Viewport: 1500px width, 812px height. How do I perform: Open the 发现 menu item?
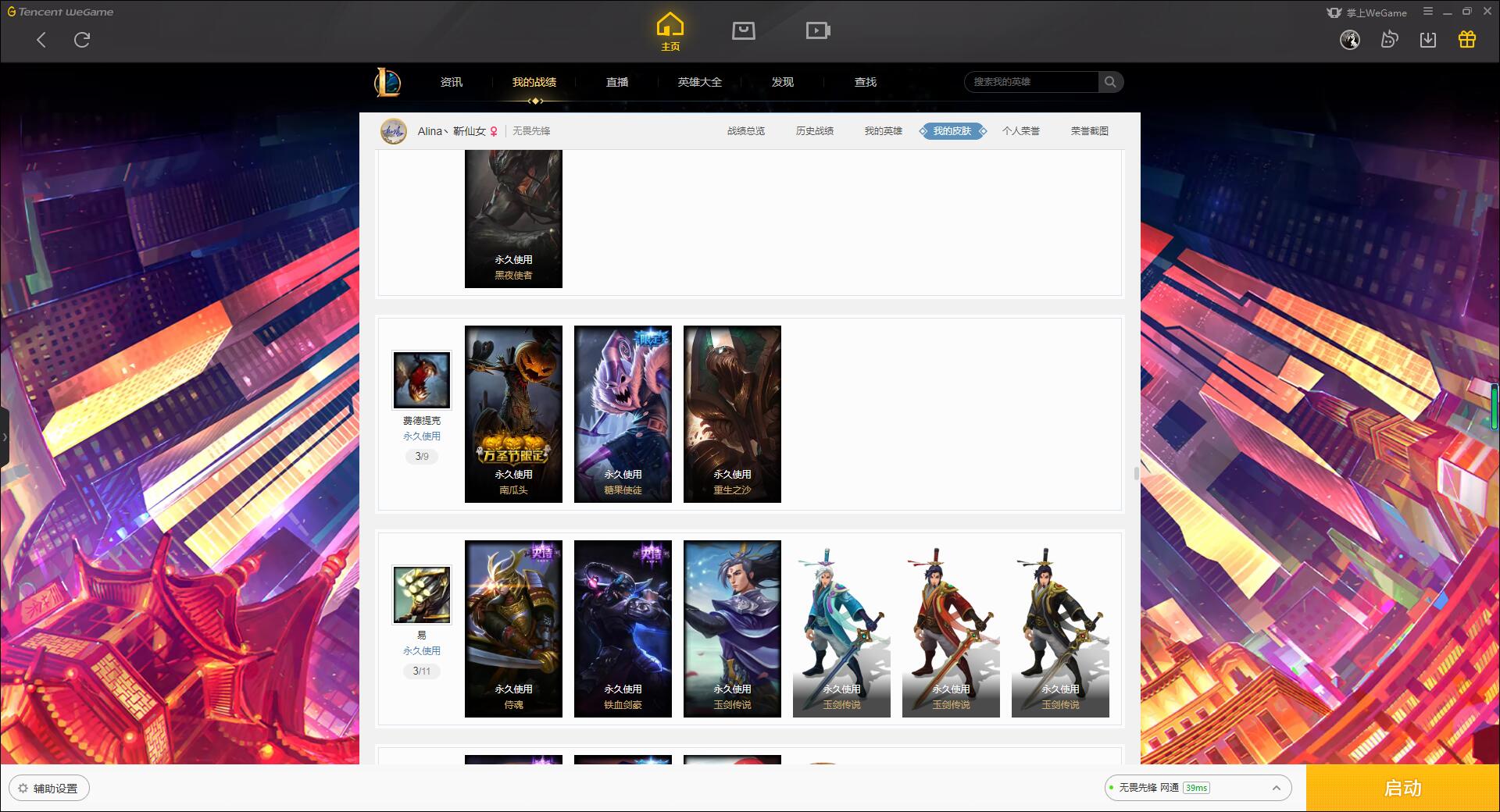[783, 82]
